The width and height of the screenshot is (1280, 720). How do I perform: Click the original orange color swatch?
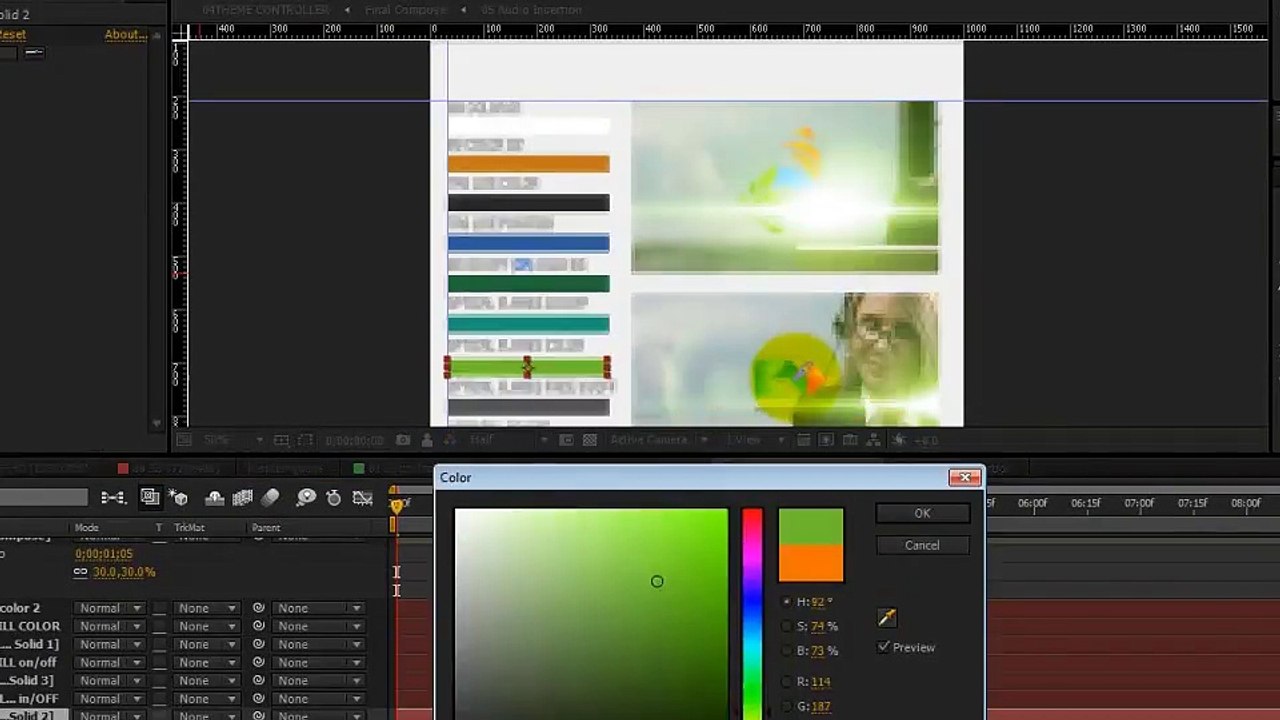[x=811, y=563]
